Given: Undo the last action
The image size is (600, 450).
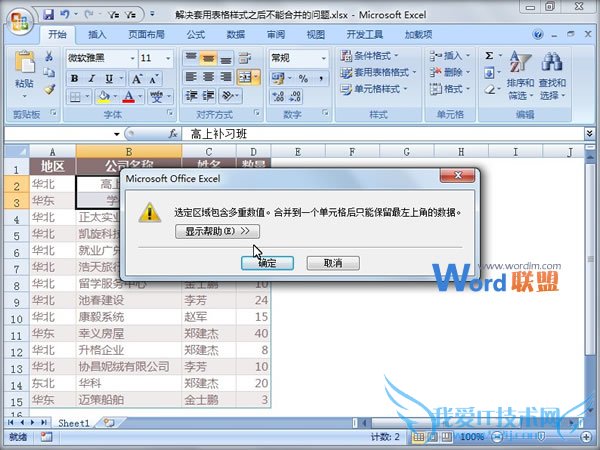Looking at the screenshot, I should point(65,15).
